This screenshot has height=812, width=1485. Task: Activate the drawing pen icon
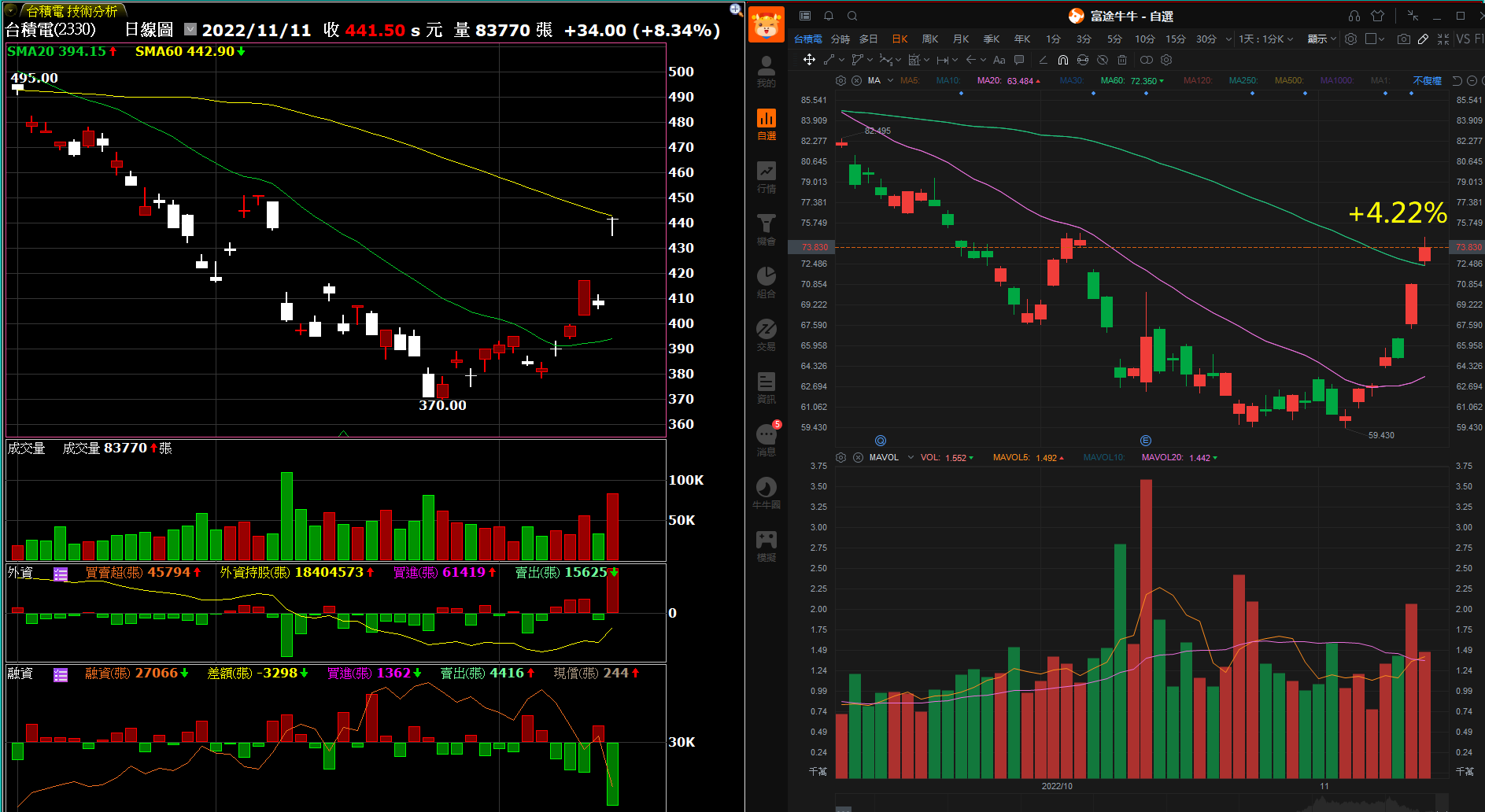click(1423, 39)
